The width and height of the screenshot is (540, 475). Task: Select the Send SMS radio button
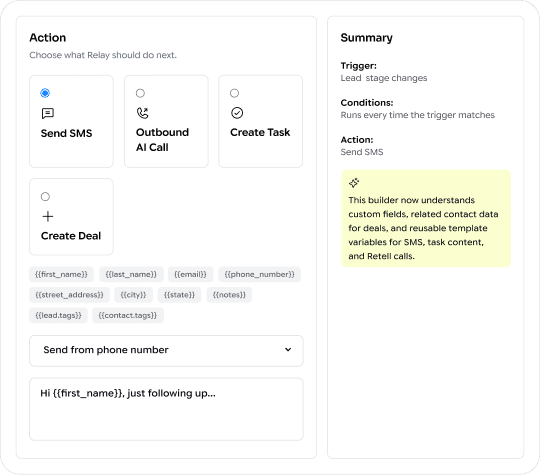[x=45, y=93]
